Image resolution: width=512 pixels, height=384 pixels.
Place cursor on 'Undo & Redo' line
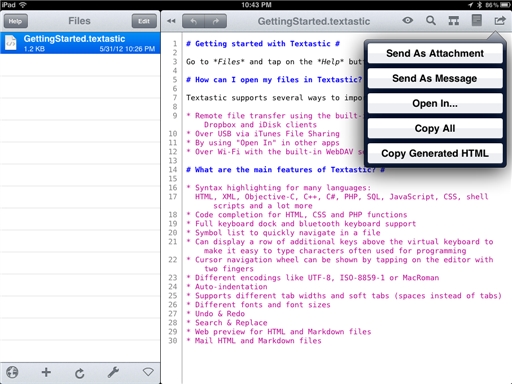tap(216, 314)
